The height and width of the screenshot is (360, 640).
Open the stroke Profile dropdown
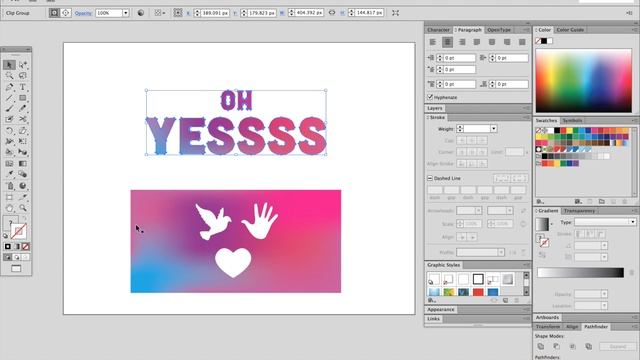[x=501, y=253]
